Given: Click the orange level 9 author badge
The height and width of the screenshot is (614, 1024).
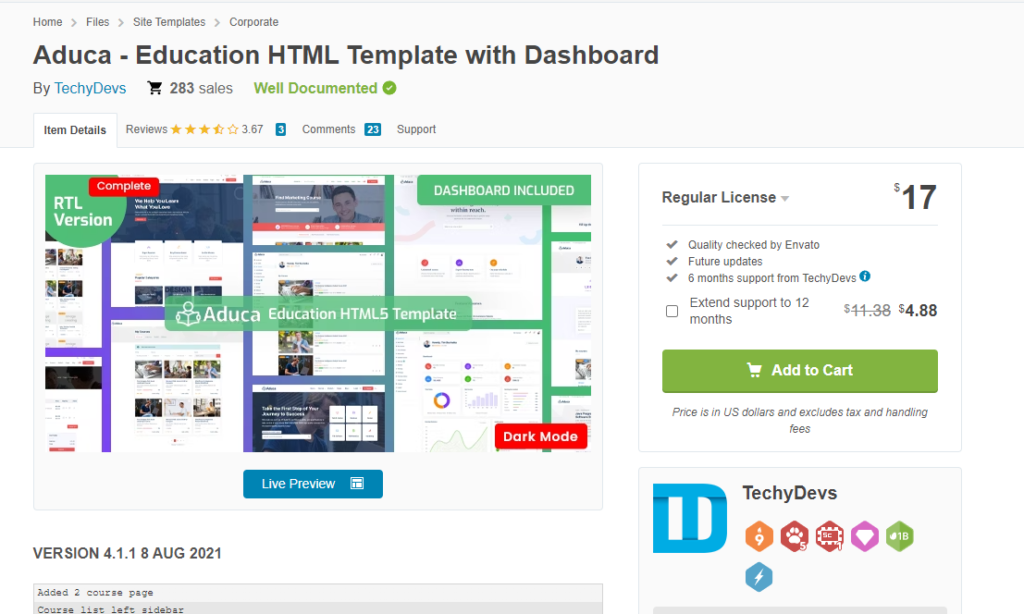Looking at the screenshot, I should 759,537.
